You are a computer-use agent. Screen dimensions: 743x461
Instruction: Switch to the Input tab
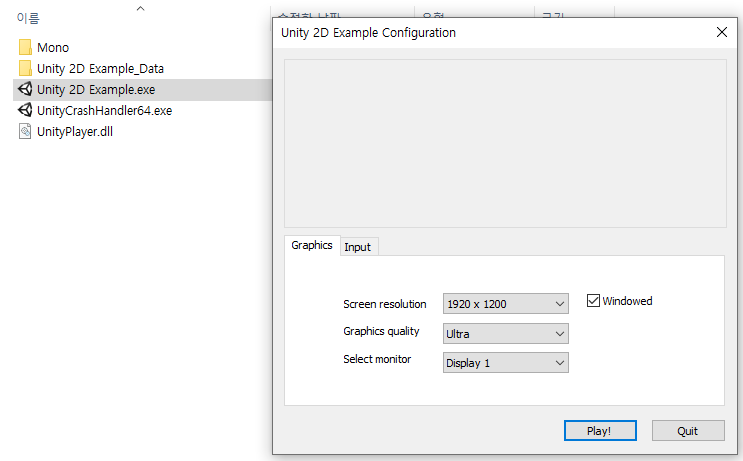358,247
